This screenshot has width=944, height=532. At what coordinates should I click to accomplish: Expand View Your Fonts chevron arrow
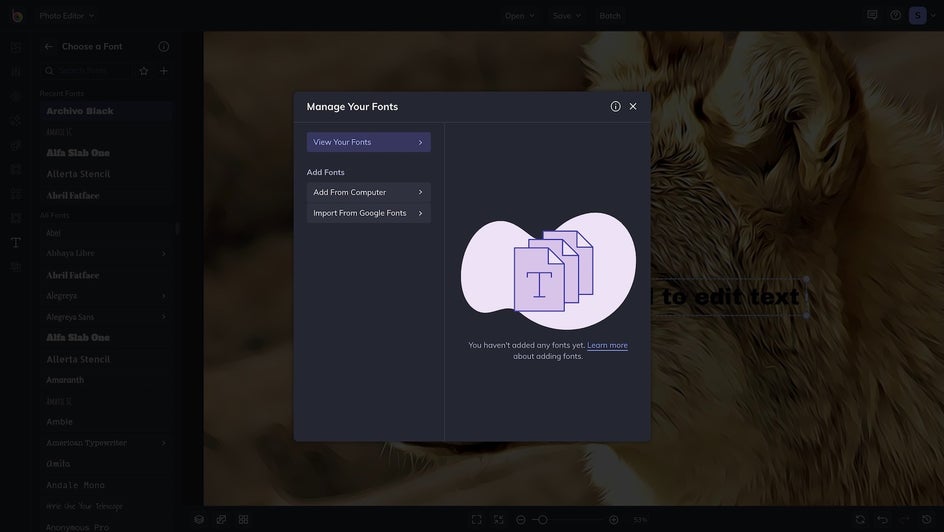pyautogui.click(x=420, y=143)
